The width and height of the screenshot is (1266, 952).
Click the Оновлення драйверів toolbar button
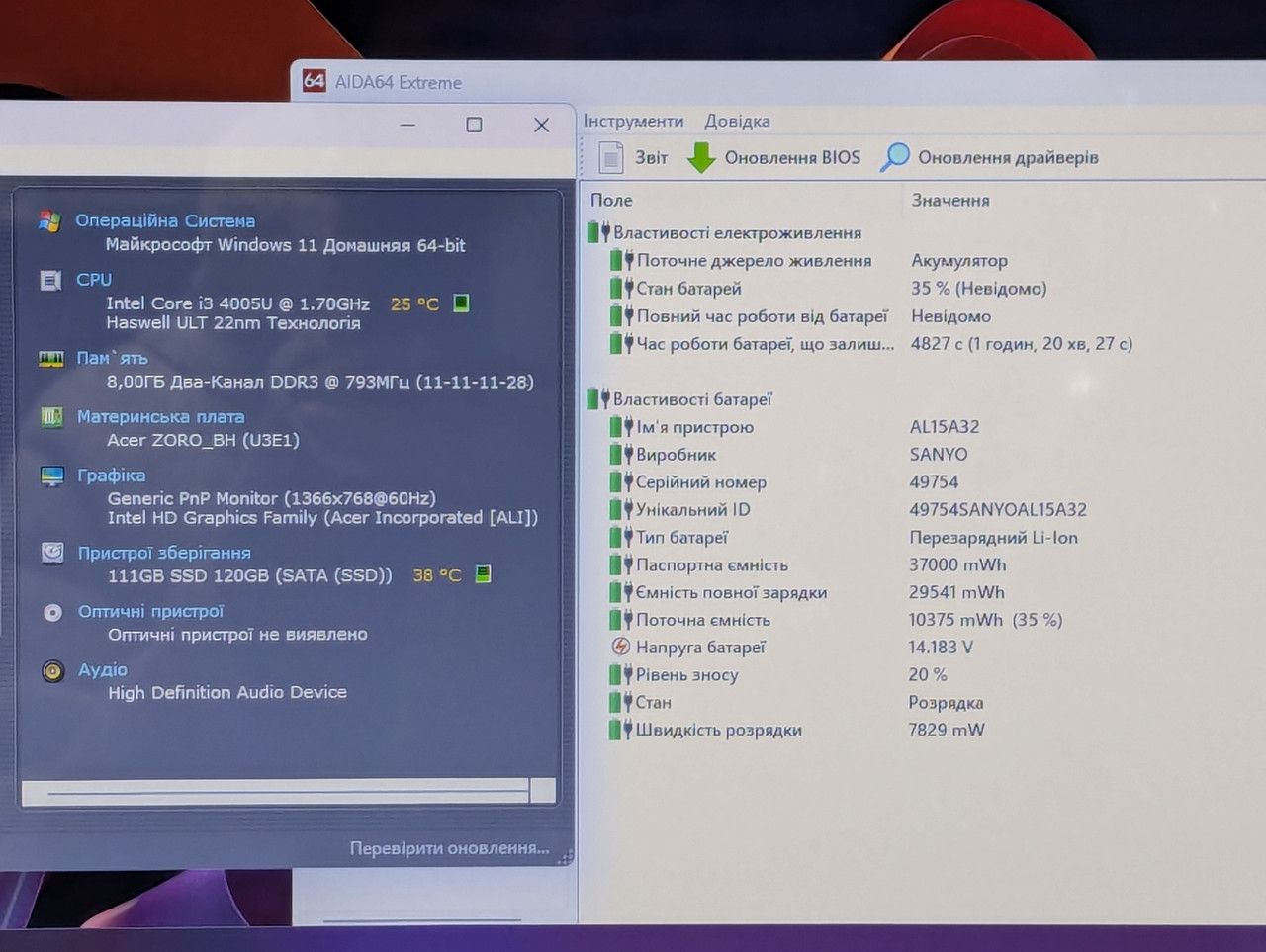click(x=990, y=157)
